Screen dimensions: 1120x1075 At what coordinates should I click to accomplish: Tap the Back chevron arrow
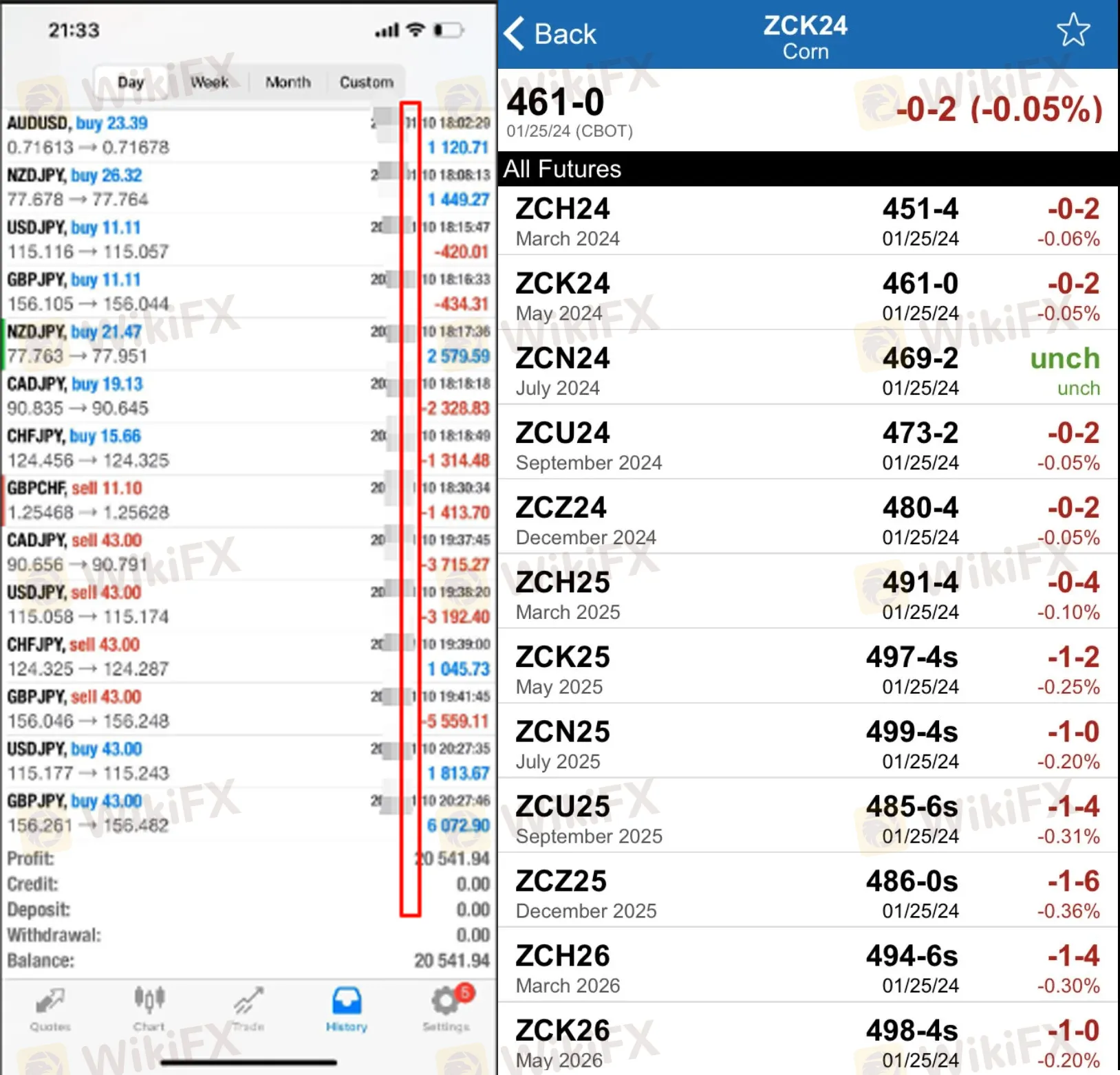click(515, 34)
